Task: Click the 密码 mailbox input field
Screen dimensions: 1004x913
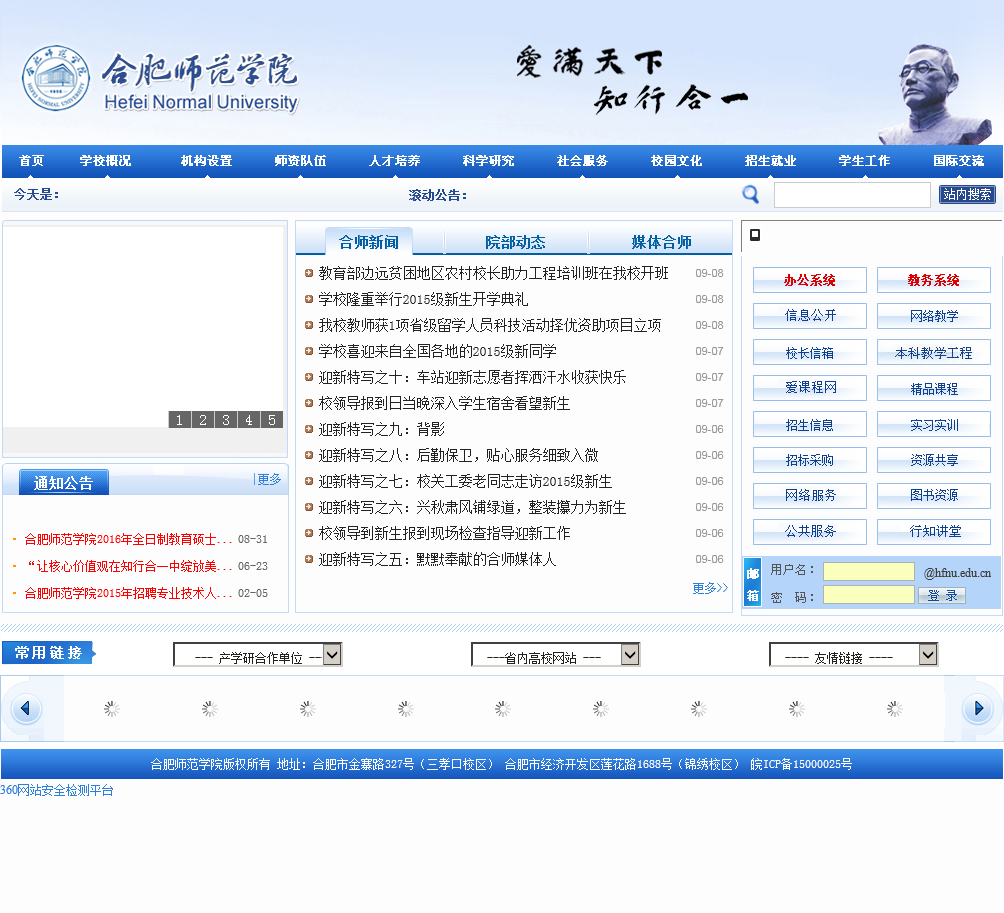Action: 868,595
